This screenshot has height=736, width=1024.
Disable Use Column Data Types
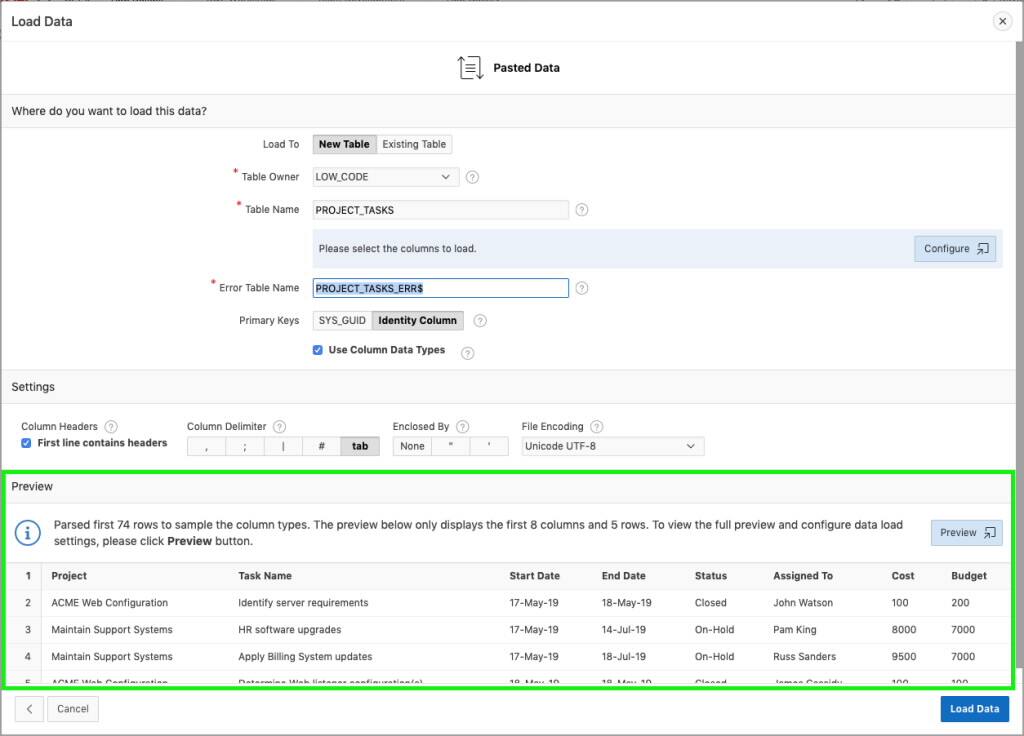[x=317, y=351]
